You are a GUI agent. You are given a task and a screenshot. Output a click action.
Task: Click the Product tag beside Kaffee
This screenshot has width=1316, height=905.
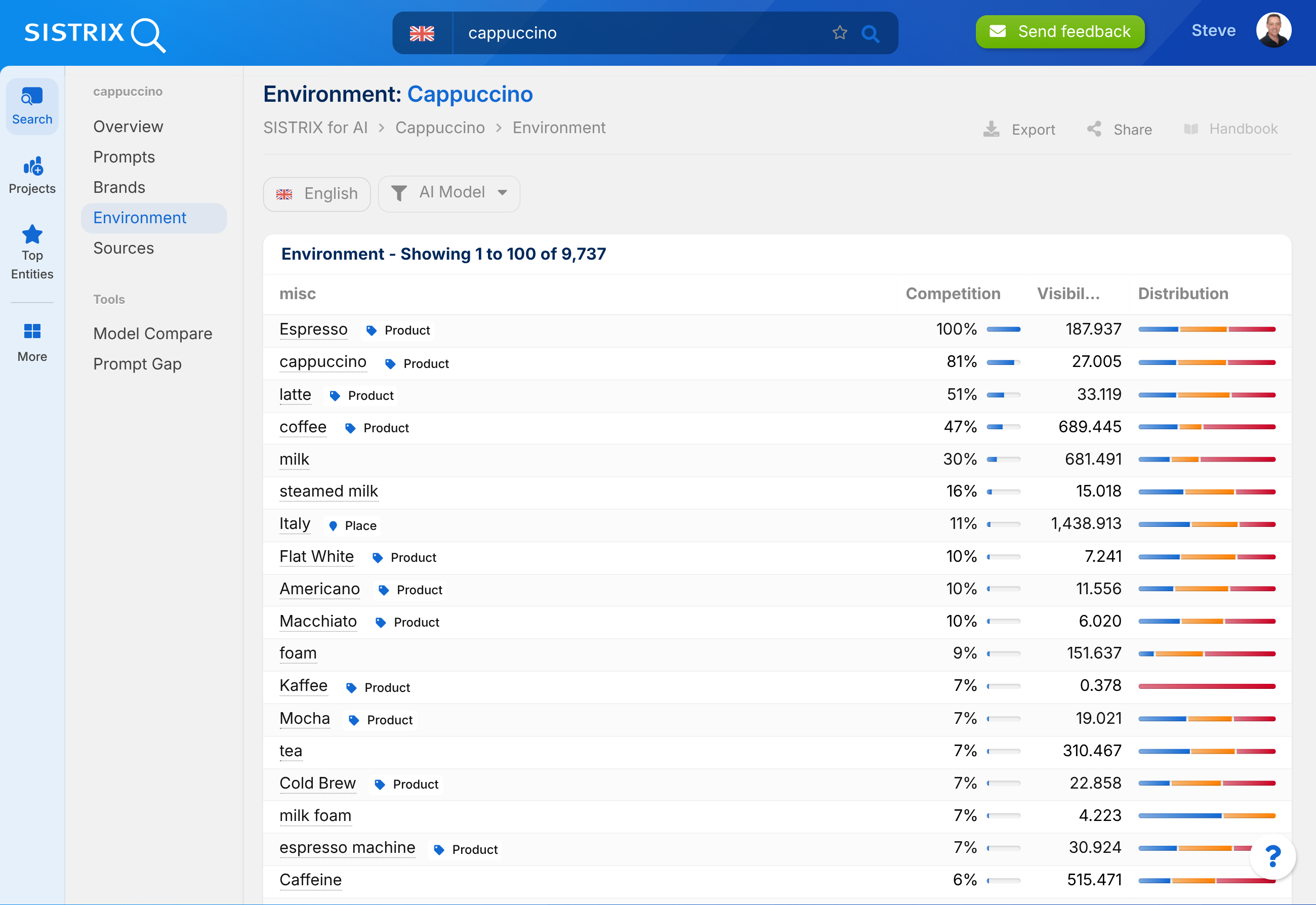coord(378,688)
